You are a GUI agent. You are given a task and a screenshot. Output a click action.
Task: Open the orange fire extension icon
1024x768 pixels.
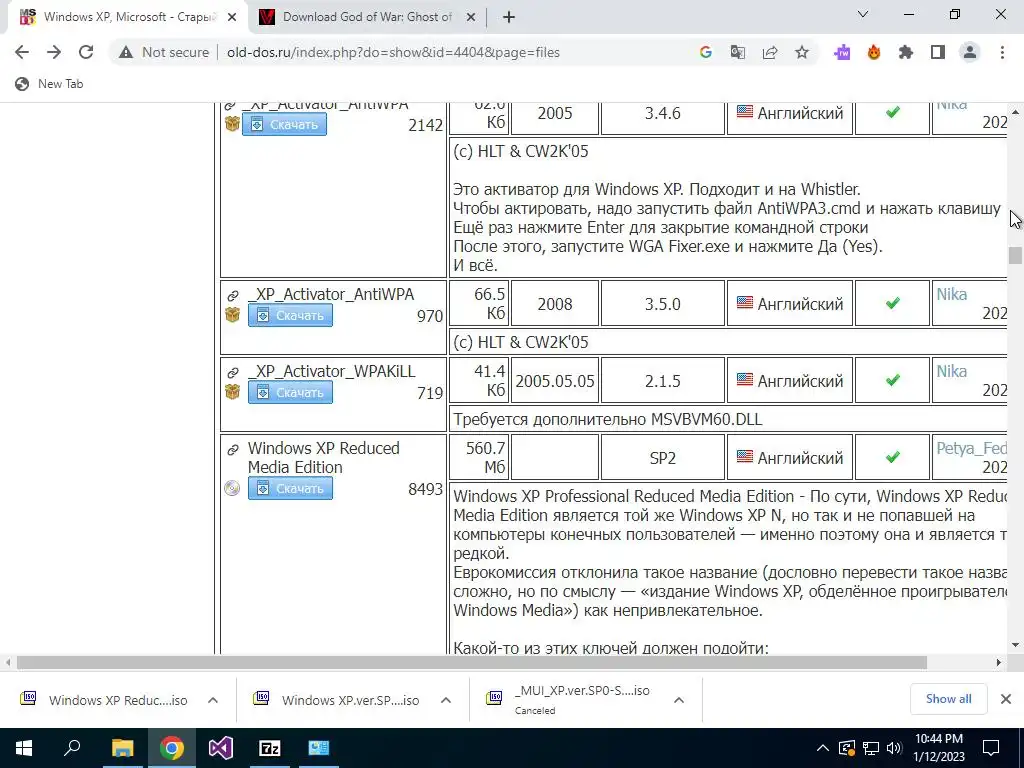[x=874, y=52]
